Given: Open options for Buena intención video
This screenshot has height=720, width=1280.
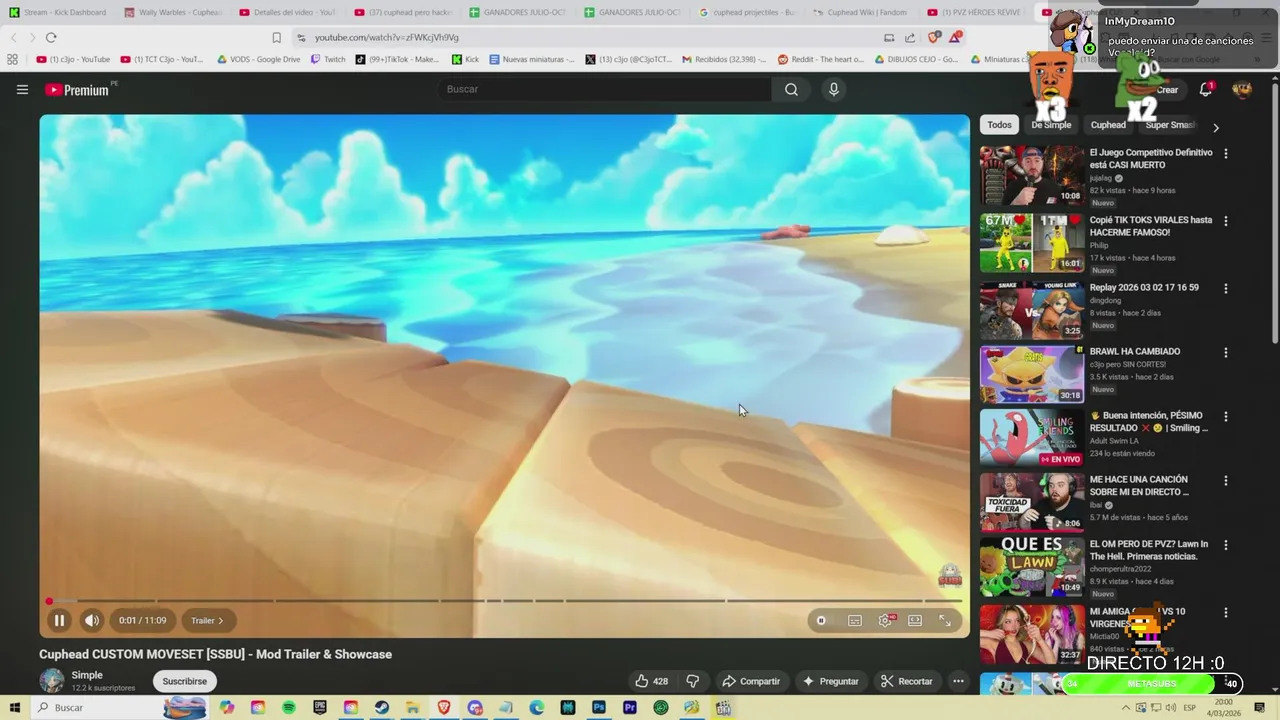Looking at the screenshot, I should tap(1226, 416).
